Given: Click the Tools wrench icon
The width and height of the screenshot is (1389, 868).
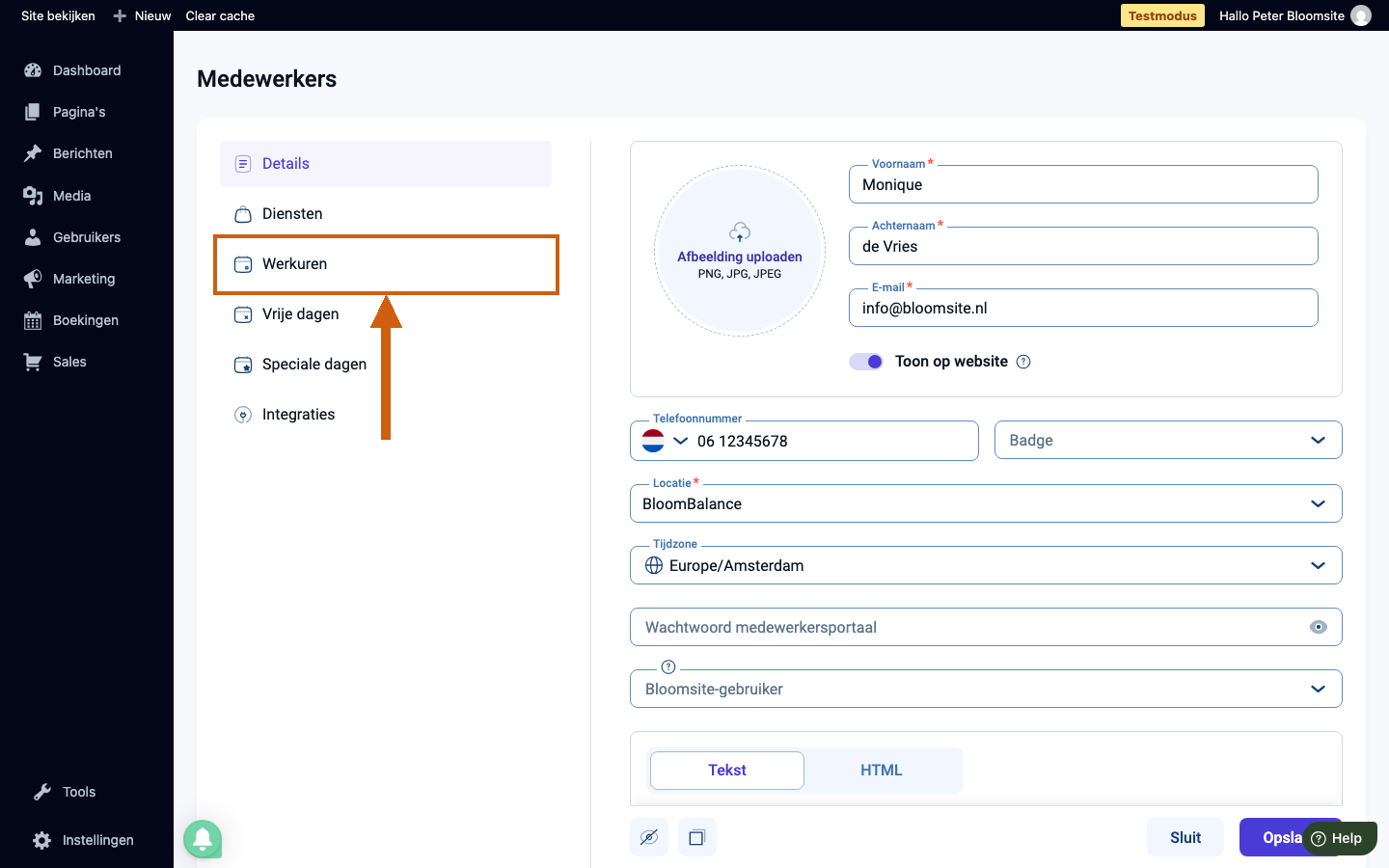Looking at the screenshot, I should (x=42, y=792).
